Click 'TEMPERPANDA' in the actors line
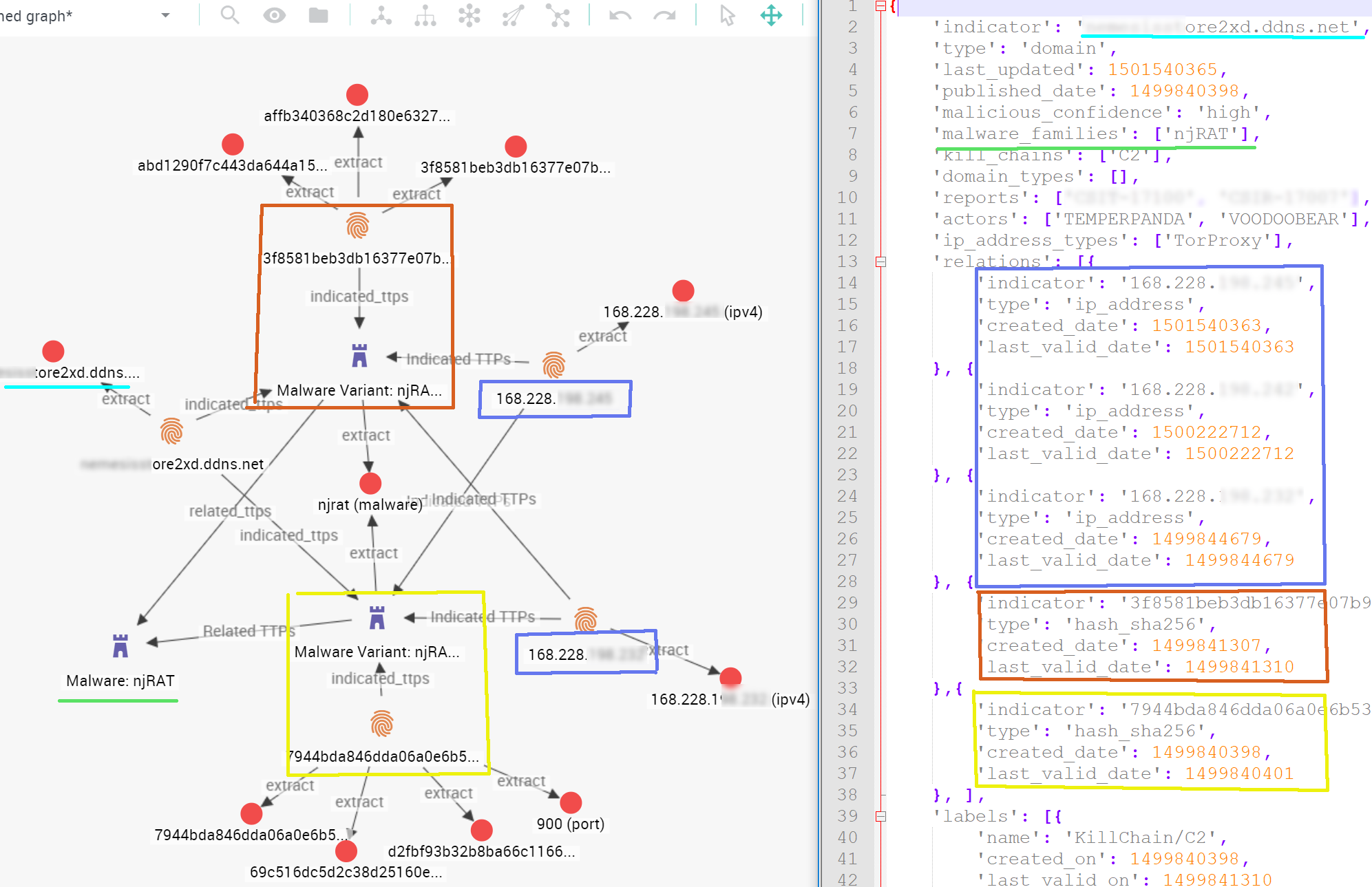1372x887 pixels. click(x=1124, y=219)
